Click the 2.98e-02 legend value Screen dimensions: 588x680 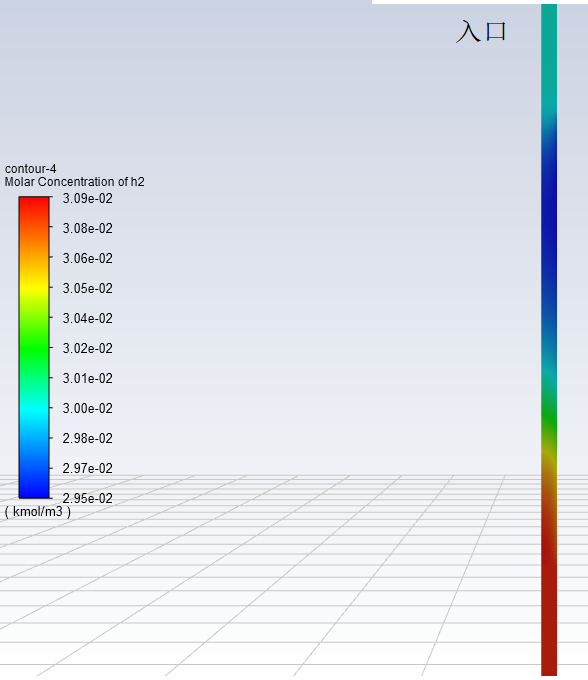click(x=88, y=438)
